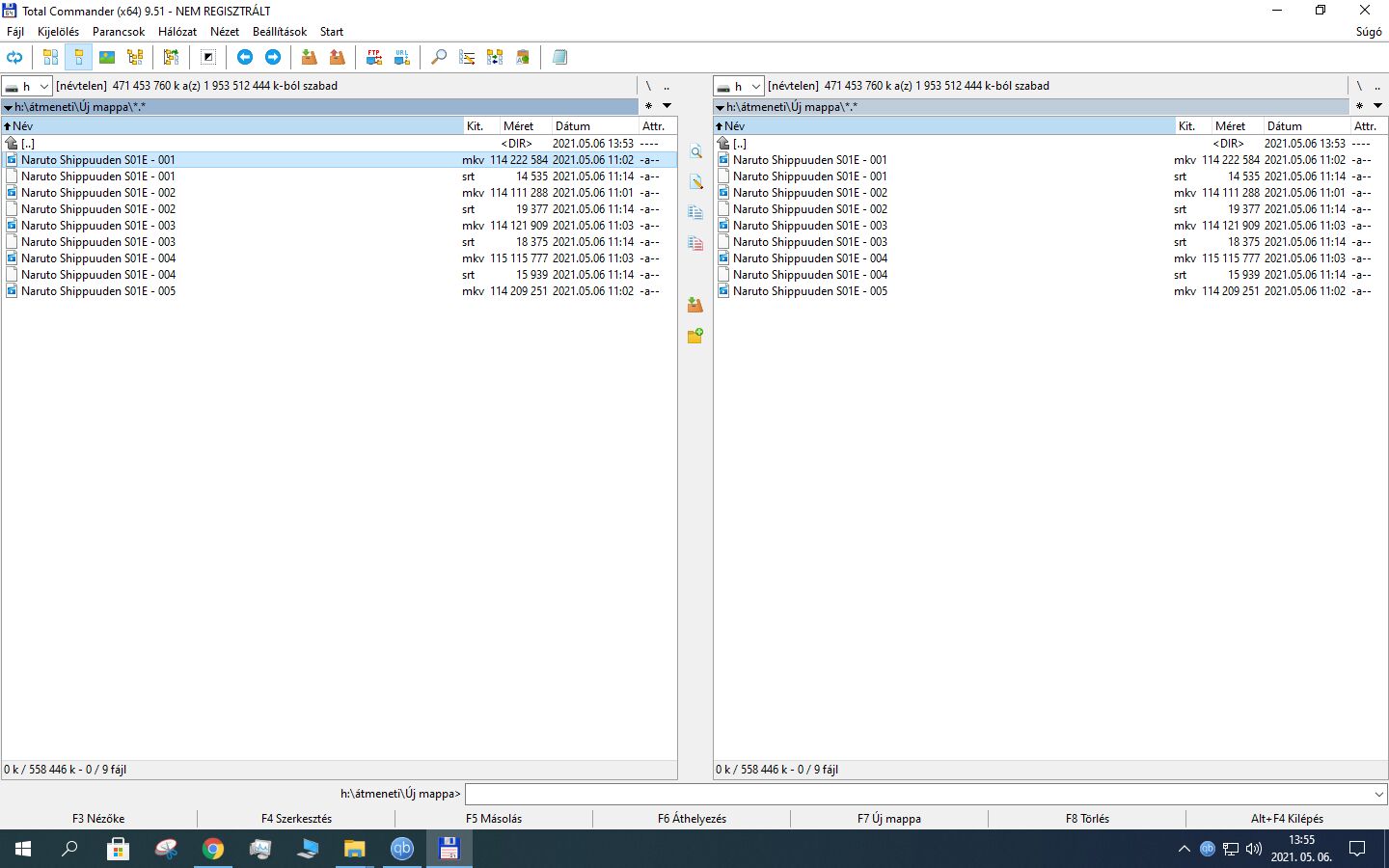Open the left panel drive dropdown
Image resolution: width=1389 pixels, height=868 pixels.
pyautogui.click(x=27, y=86)
